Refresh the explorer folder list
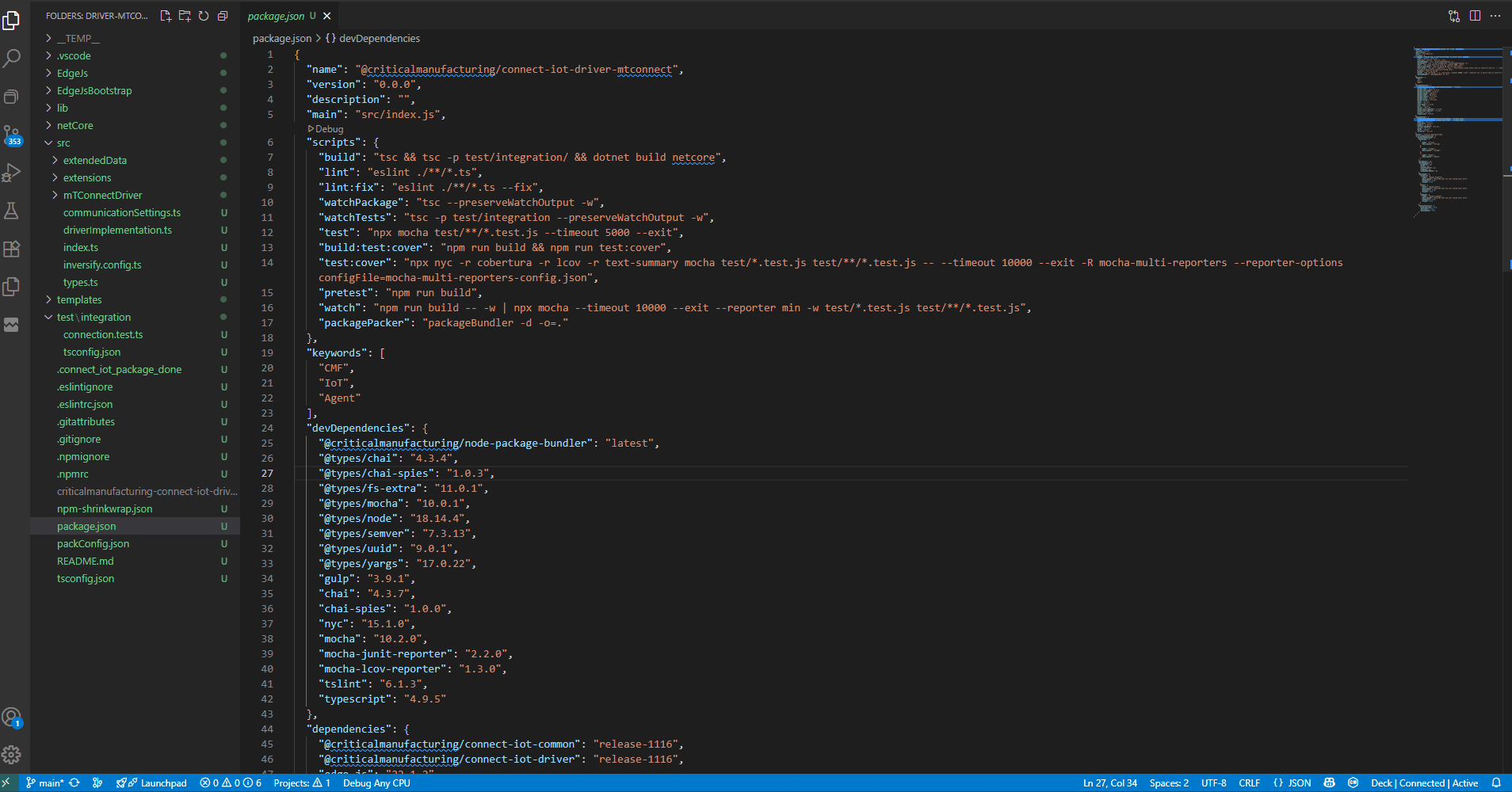The height and width of the screenshot is (792, 1512). (204, 16)
